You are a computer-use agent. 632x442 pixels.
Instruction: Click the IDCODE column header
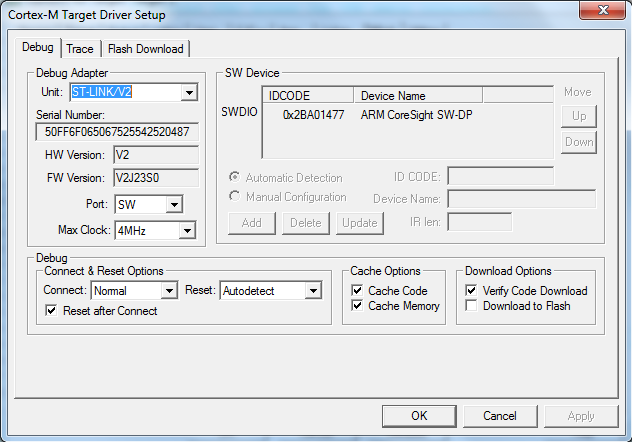(x=309, y=95)
